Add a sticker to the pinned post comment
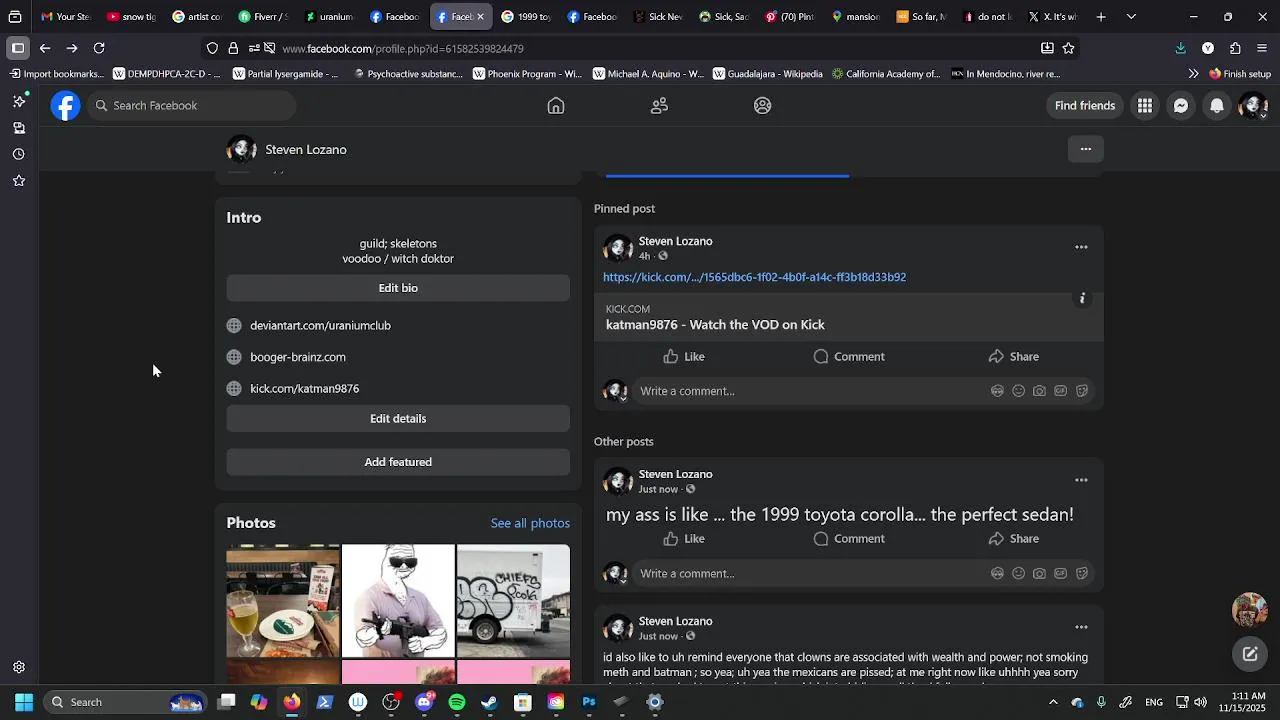The height and width of the screenshot is (720, 1280). pyautogui.click(x=1081, y=391)
